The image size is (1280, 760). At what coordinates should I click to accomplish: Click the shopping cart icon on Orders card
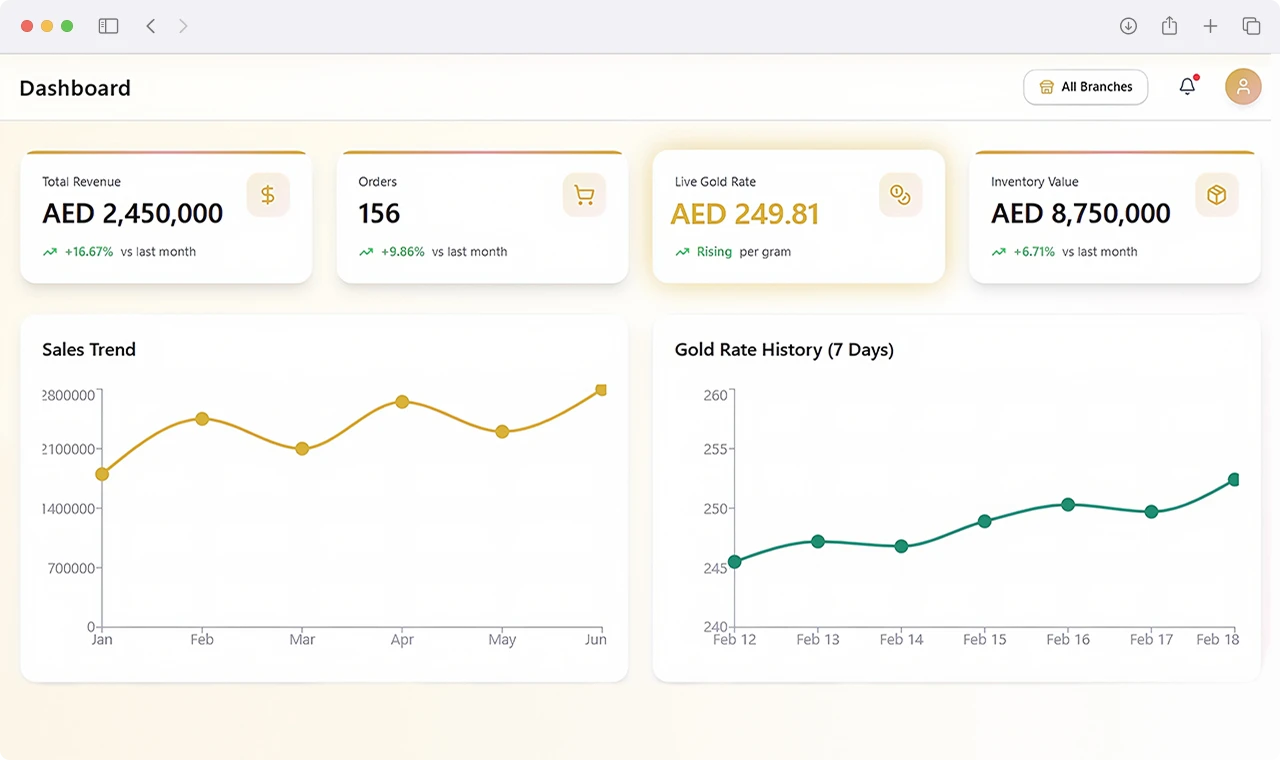[x=584, y=195]
